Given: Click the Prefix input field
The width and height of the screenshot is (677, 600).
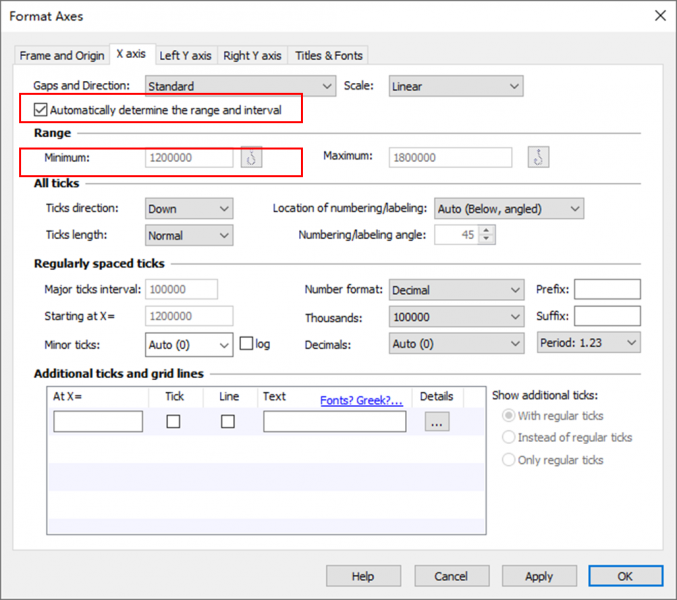Looking at the screenshot, I should tap(607, 289).
